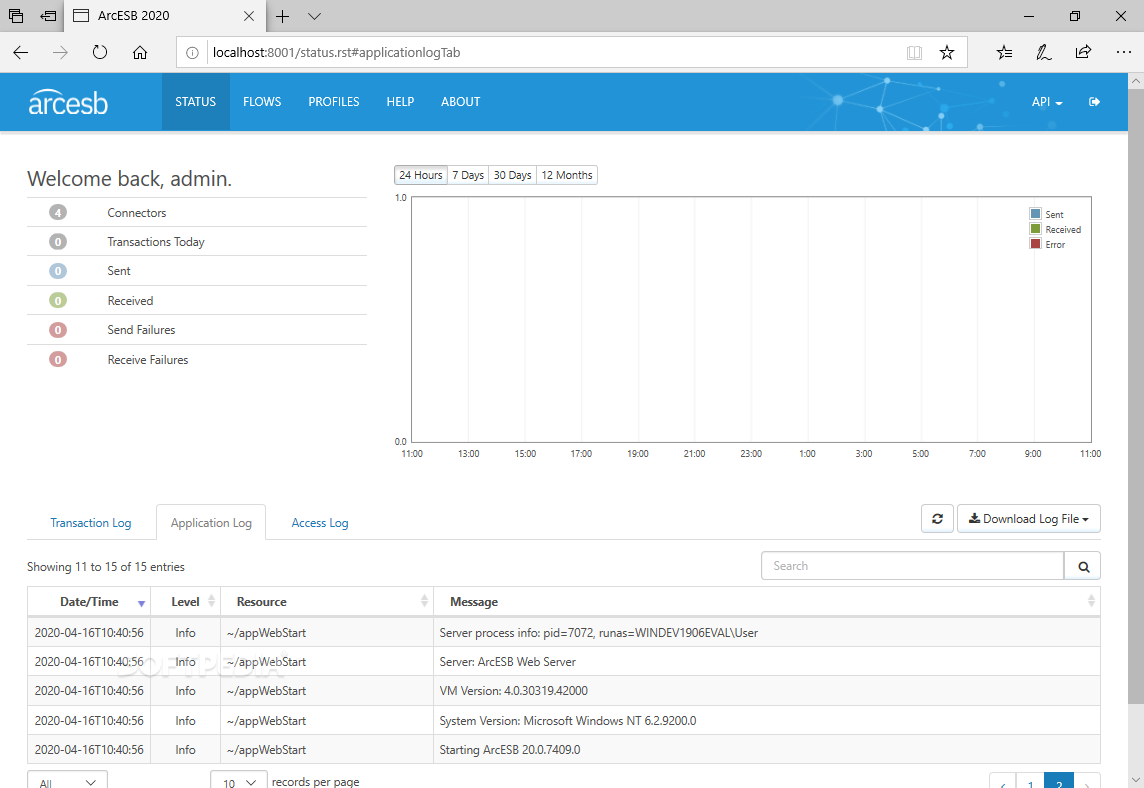Open browser settings and more menu
This screenshot has width=1144, height=788.
tap(1124, 53)
